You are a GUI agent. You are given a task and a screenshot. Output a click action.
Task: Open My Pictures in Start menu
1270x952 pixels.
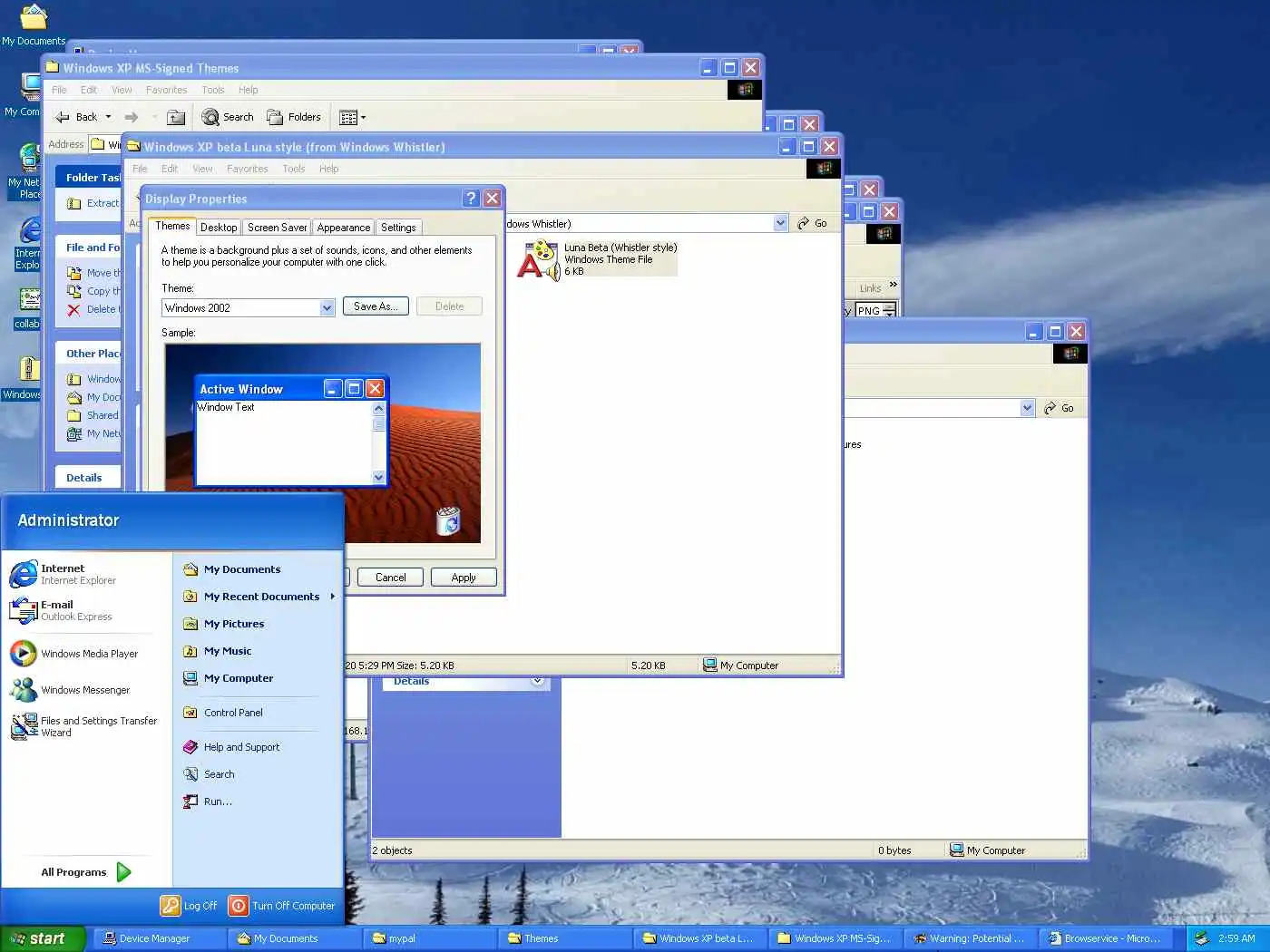click(x=233, y=624)
